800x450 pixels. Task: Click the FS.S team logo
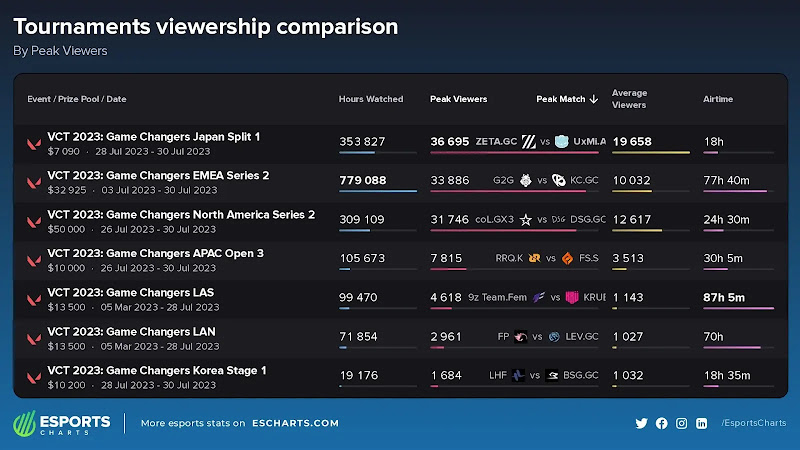(x=567, y=258)
